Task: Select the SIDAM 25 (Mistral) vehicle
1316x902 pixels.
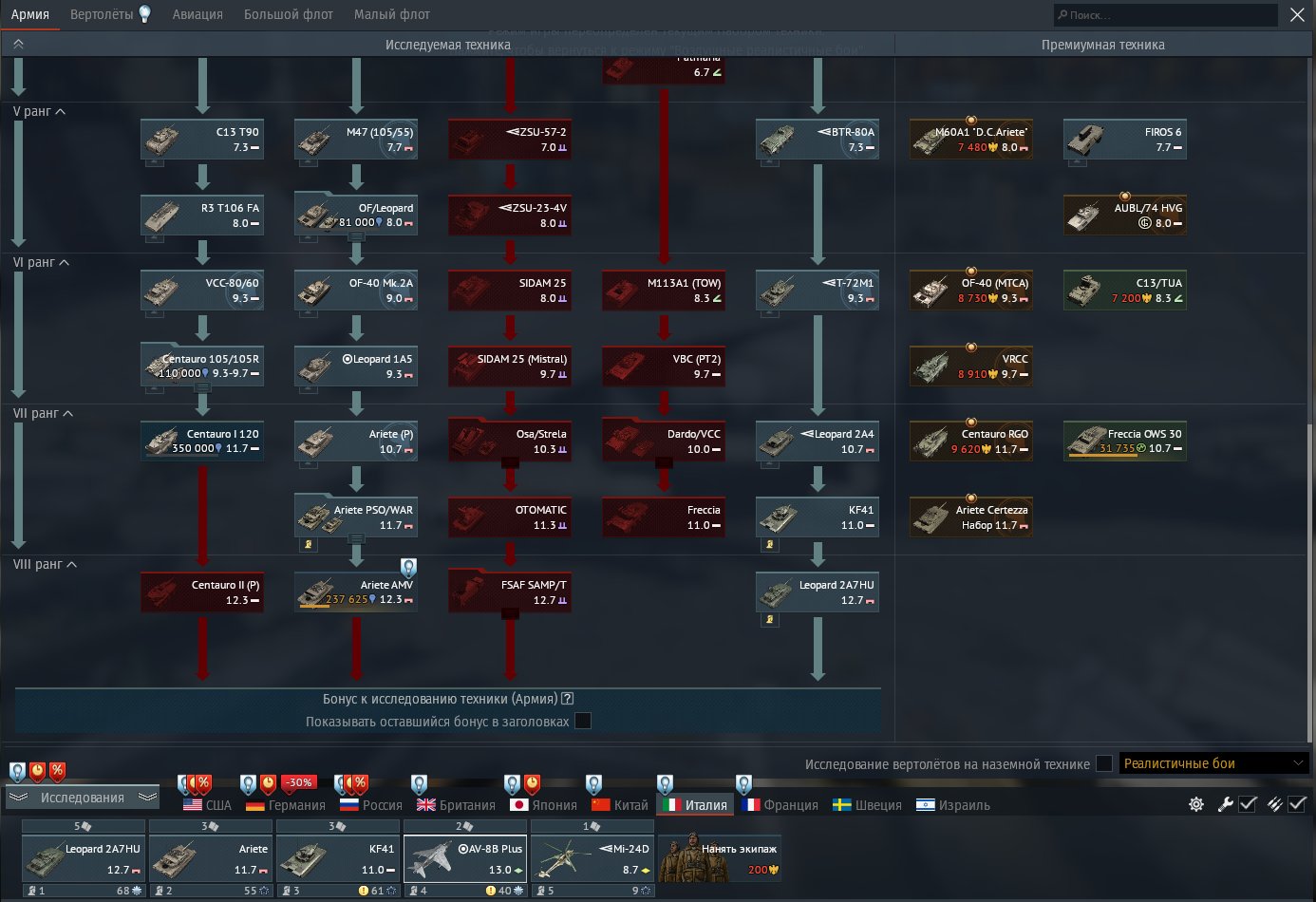Action: (510, 366)
